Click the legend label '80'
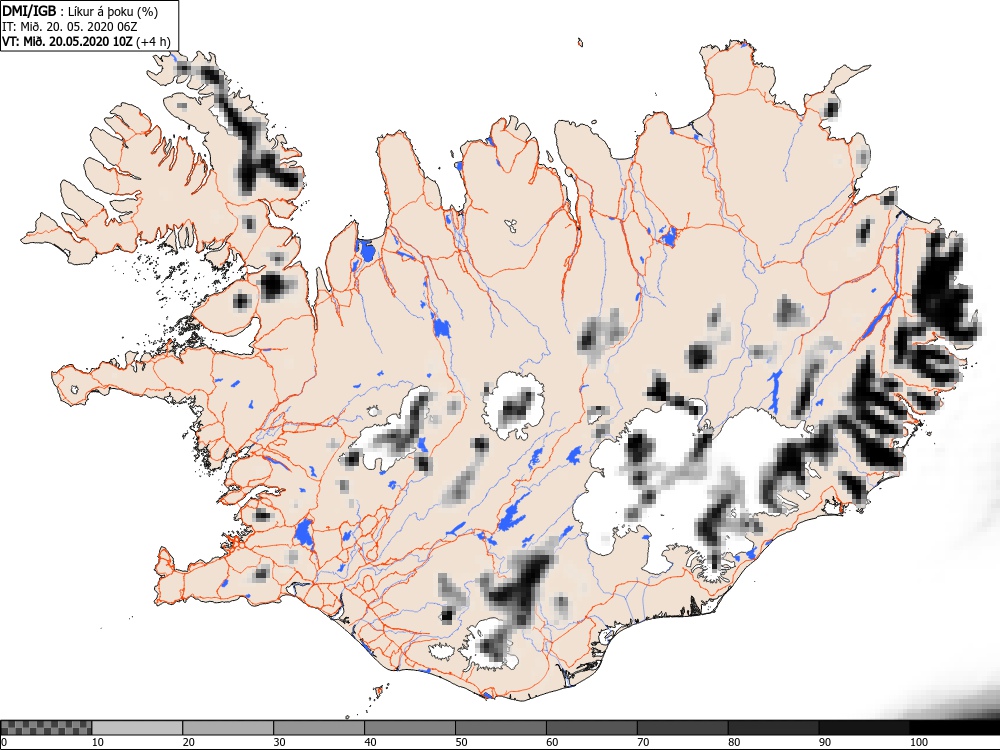This screenshot has height=750, width=1000. click(734, 742)
